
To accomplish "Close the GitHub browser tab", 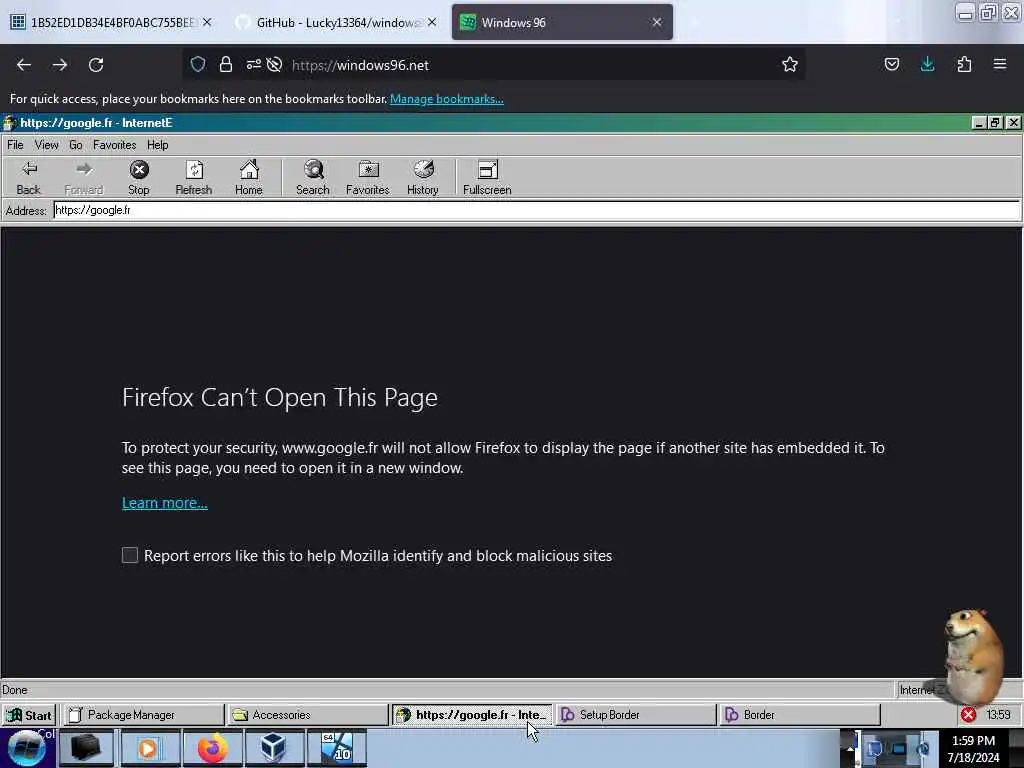I will pos(432,22).
